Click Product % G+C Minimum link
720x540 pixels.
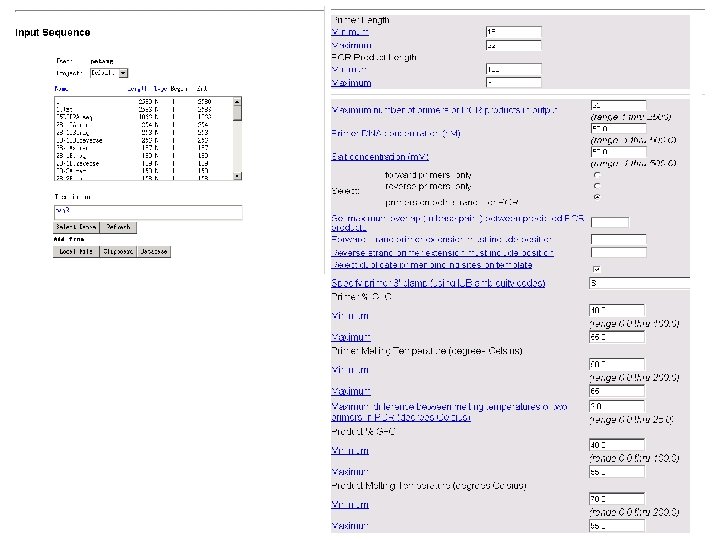click(x=350, y=451)
